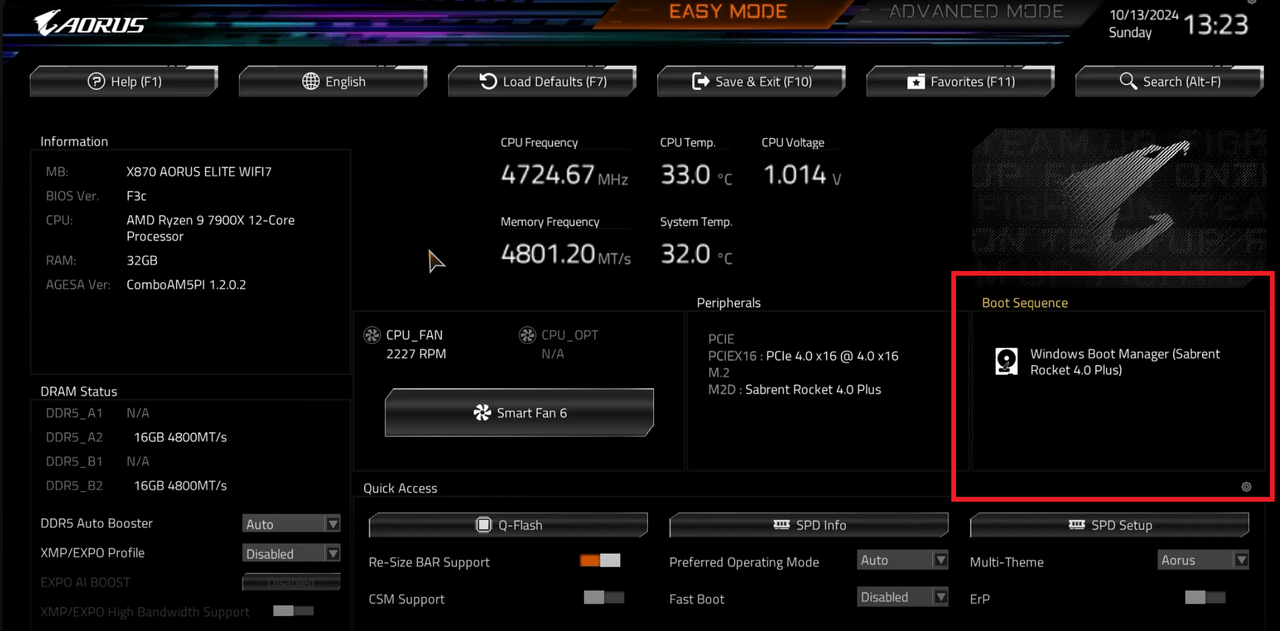1280x631 pixels.
Task: Click DDR5_A2 16GB 4800MT/s row
Action: coord(137,437)
